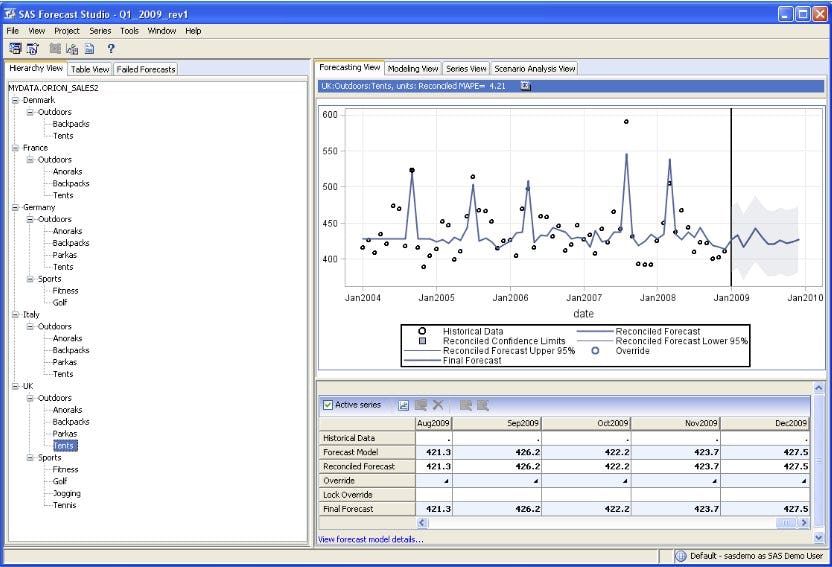Click small icon next to Reconciled MAPE value
The height and width of the screenshot is (567, 832).
coord(526,86)
